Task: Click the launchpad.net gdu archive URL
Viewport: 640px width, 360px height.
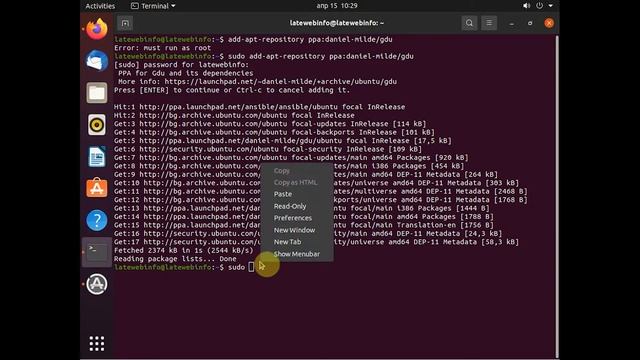Action: 280,82
